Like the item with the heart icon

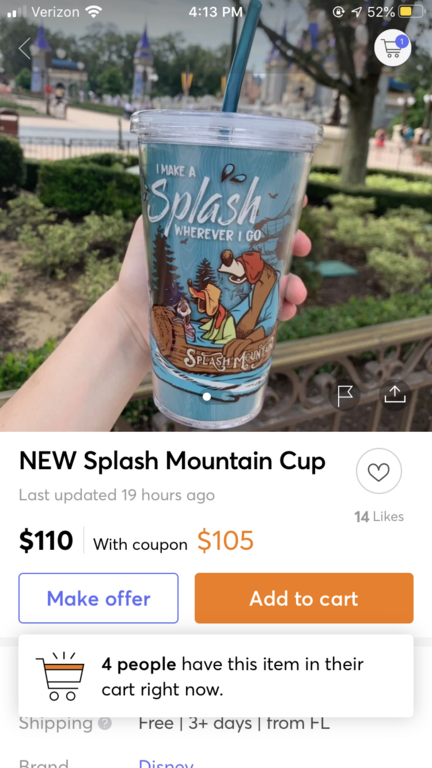tap(379, 471)
